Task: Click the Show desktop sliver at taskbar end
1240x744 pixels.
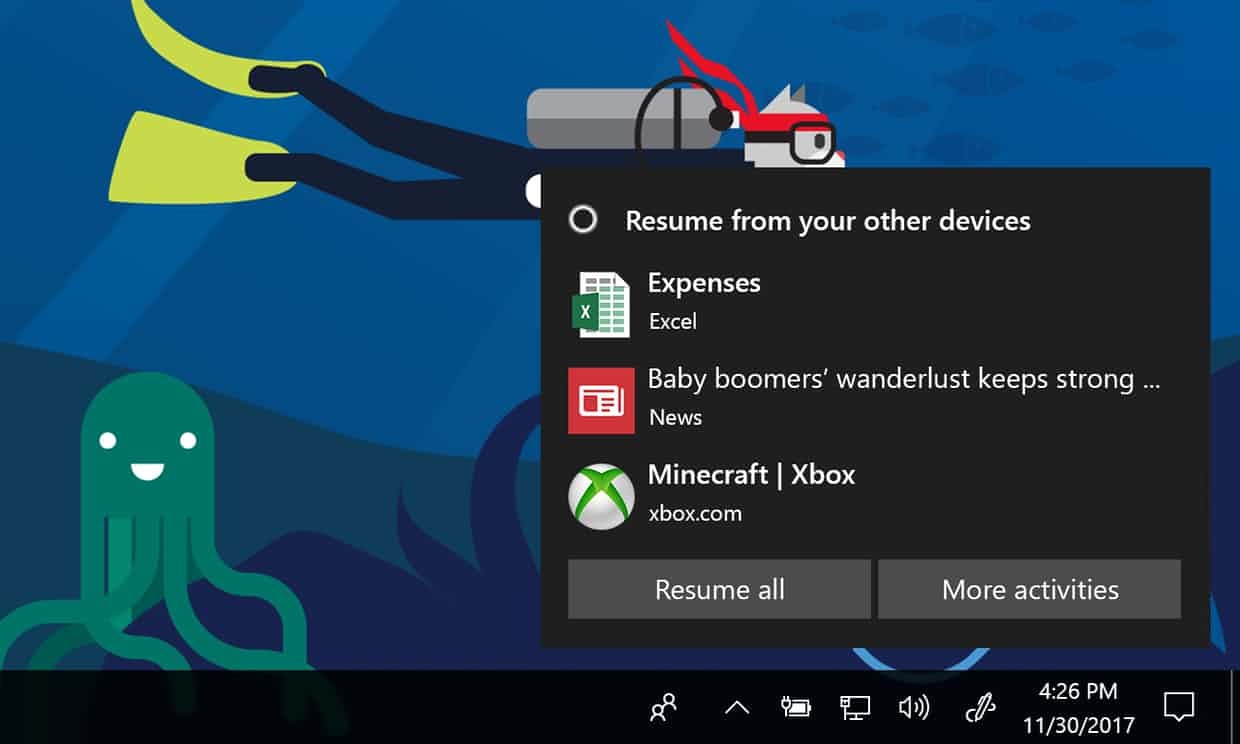Action: 1235,707
